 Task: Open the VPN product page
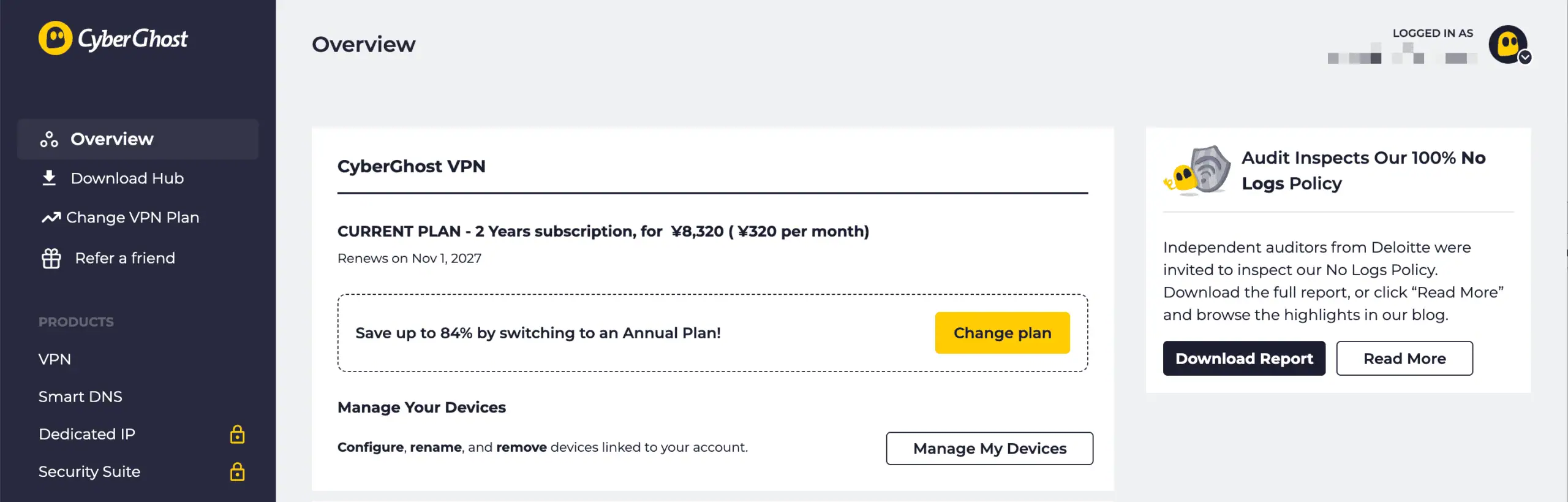click(x=55, y=359)
